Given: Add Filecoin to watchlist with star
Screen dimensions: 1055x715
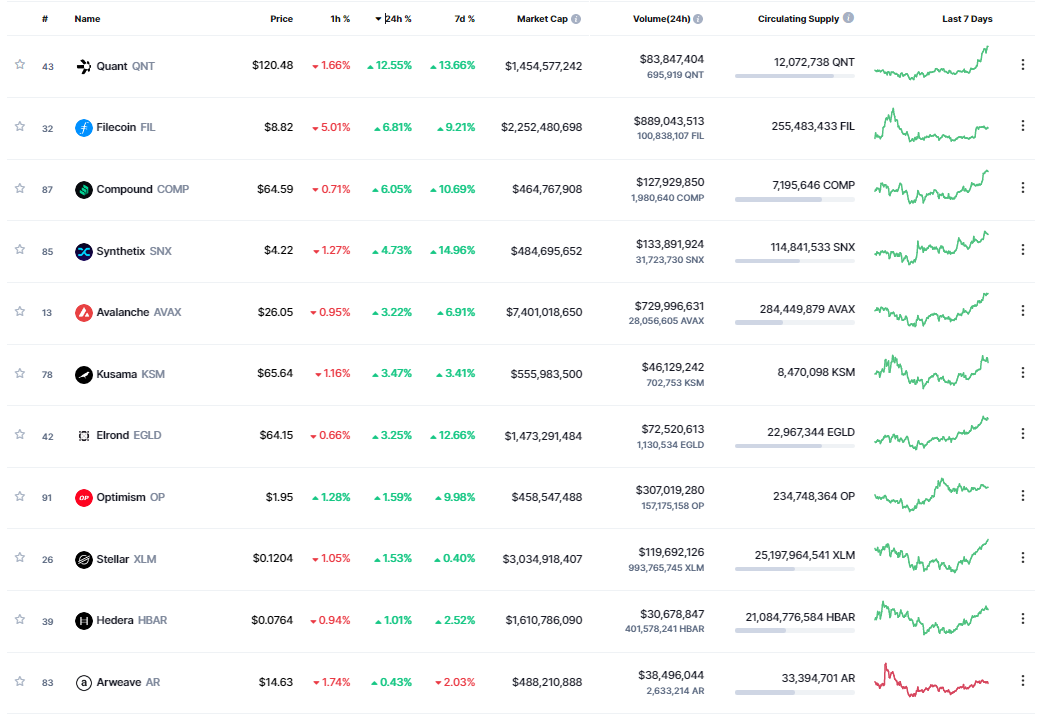Looking at the screenshot, I should [x=20, y=126].
